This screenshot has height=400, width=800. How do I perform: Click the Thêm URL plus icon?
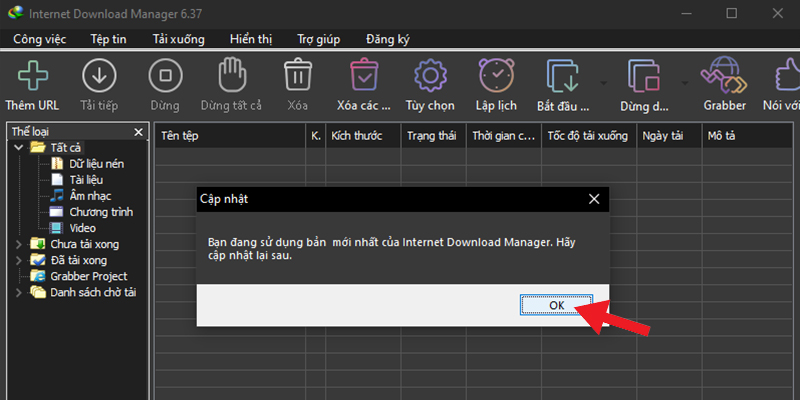[33, 76]
